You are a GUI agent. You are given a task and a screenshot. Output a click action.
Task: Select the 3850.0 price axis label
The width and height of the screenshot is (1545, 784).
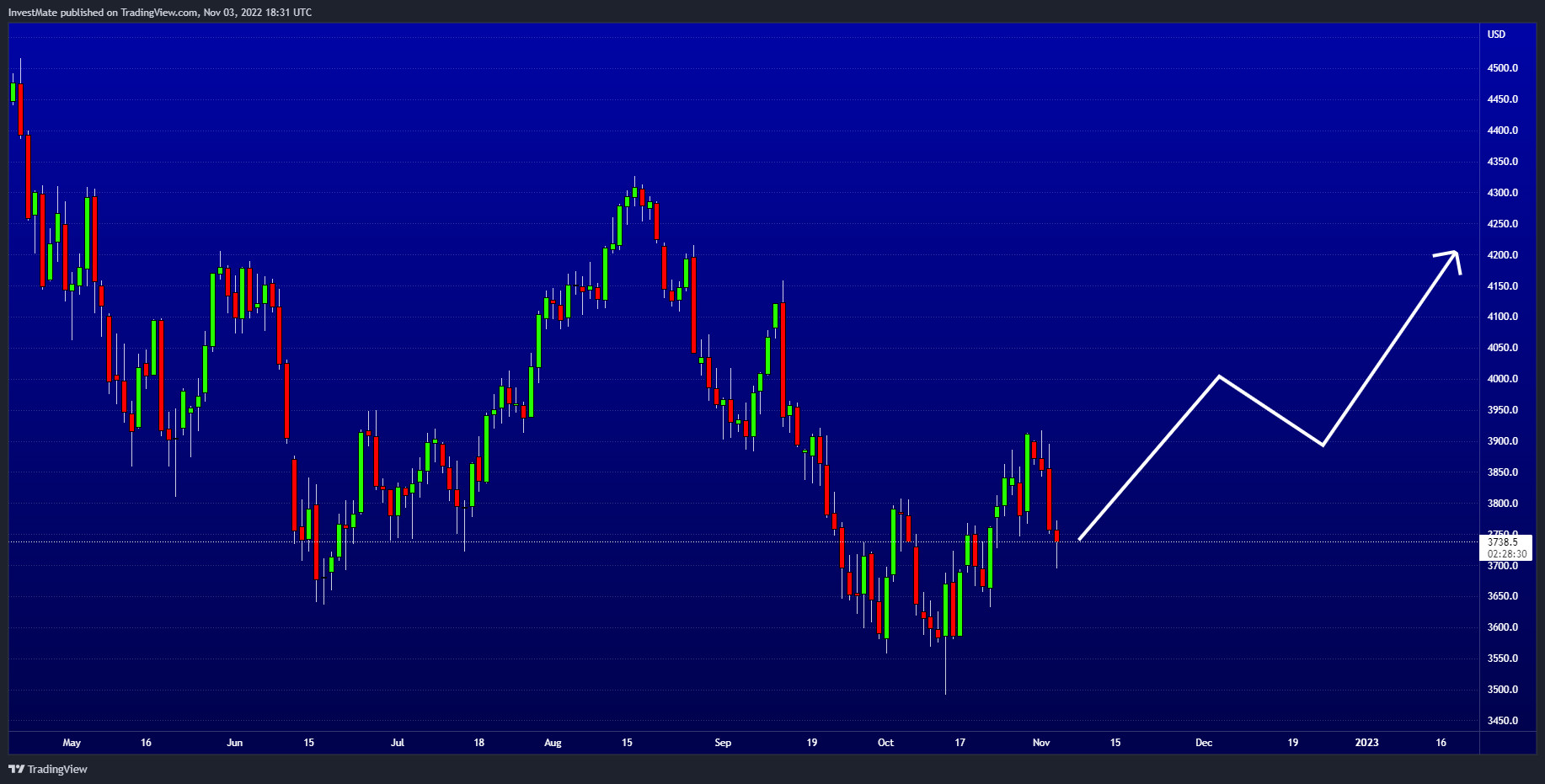(x=1503, y=472)
